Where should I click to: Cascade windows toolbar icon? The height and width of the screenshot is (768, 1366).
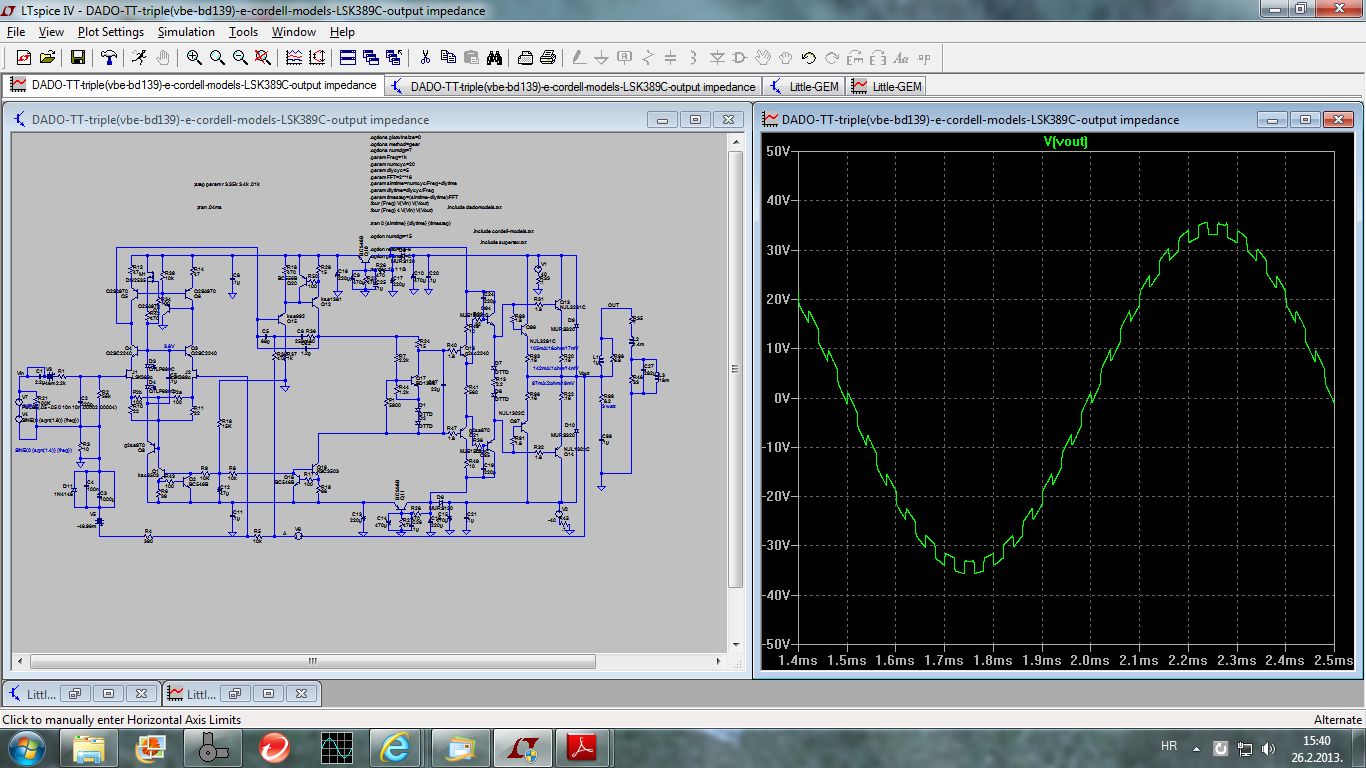[371, 57]
